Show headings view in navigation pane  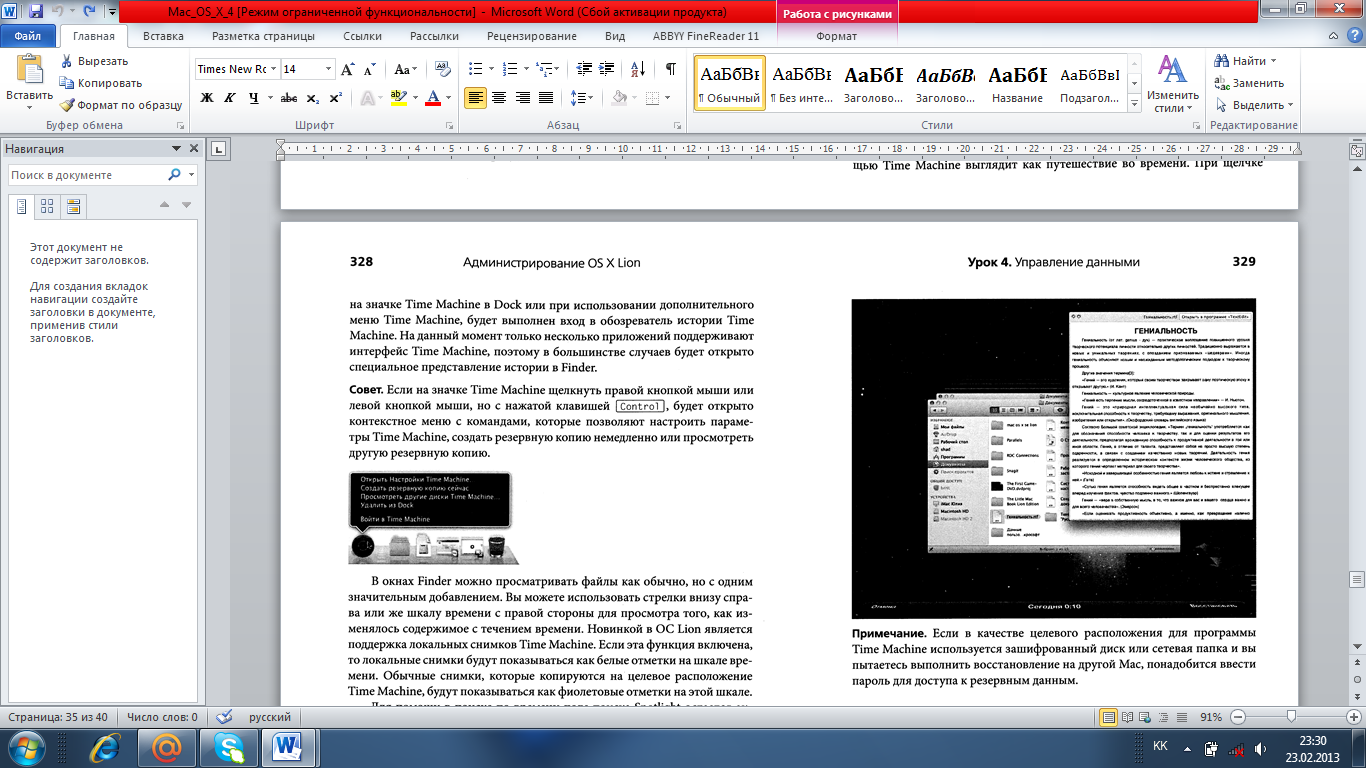21,206
